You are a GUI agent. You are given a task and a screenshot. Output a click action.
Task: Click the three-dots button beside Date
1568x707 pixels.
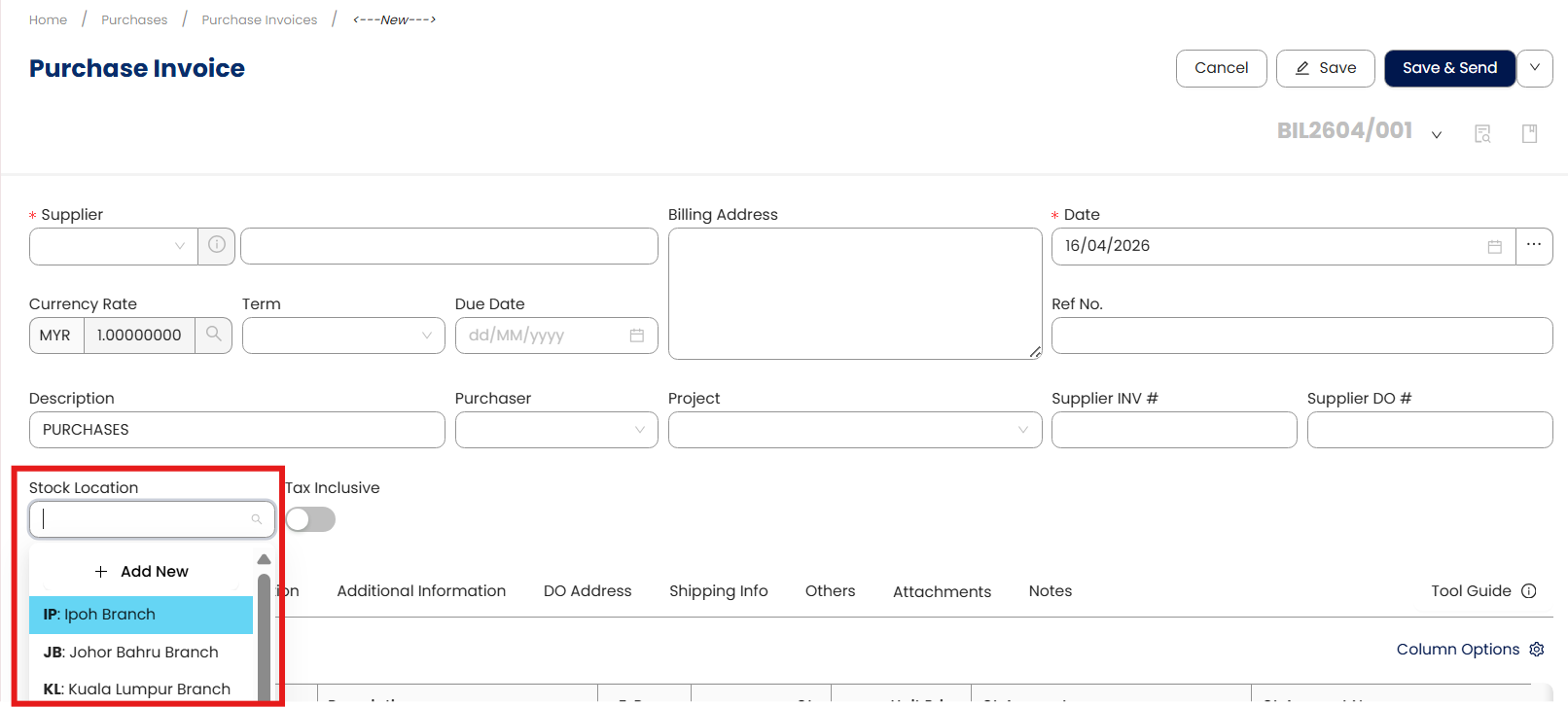tap(1534, 245)
